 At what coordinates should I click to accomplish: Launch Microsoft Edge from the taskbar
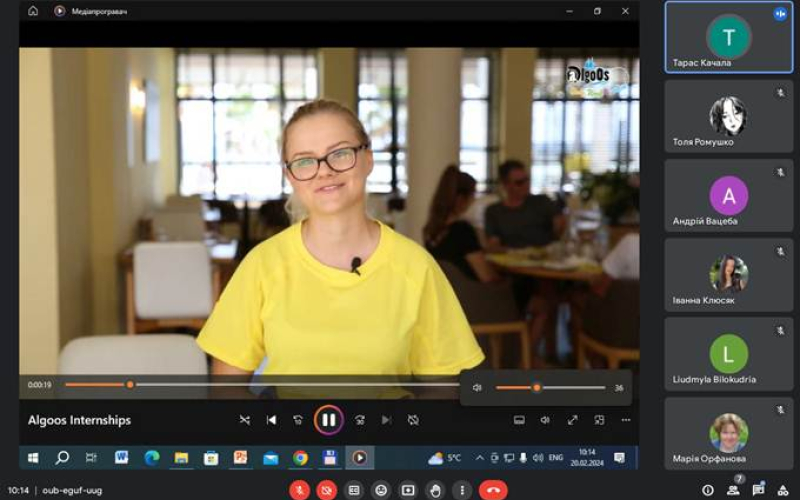(x=152, y=458)
